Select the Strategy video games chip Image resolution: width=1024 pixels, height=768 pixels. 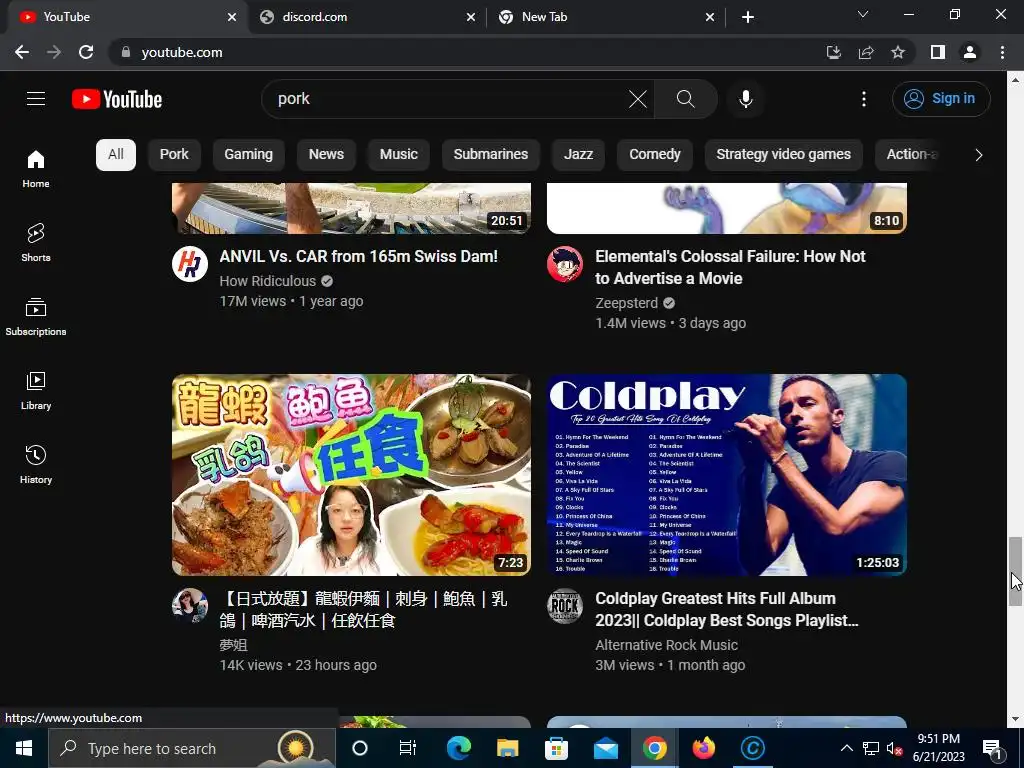tap(783, 155)
